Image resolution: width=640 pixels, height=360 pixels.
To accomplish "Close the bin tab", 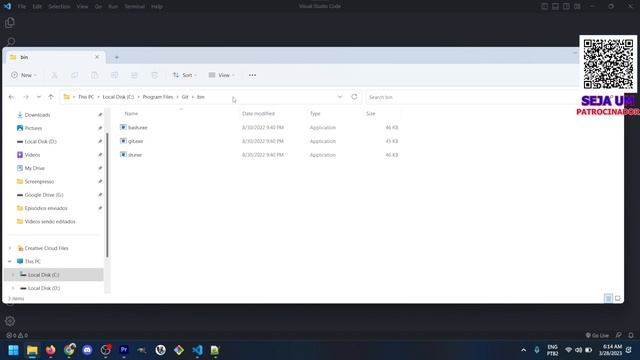I will click(x=97, y=57).
